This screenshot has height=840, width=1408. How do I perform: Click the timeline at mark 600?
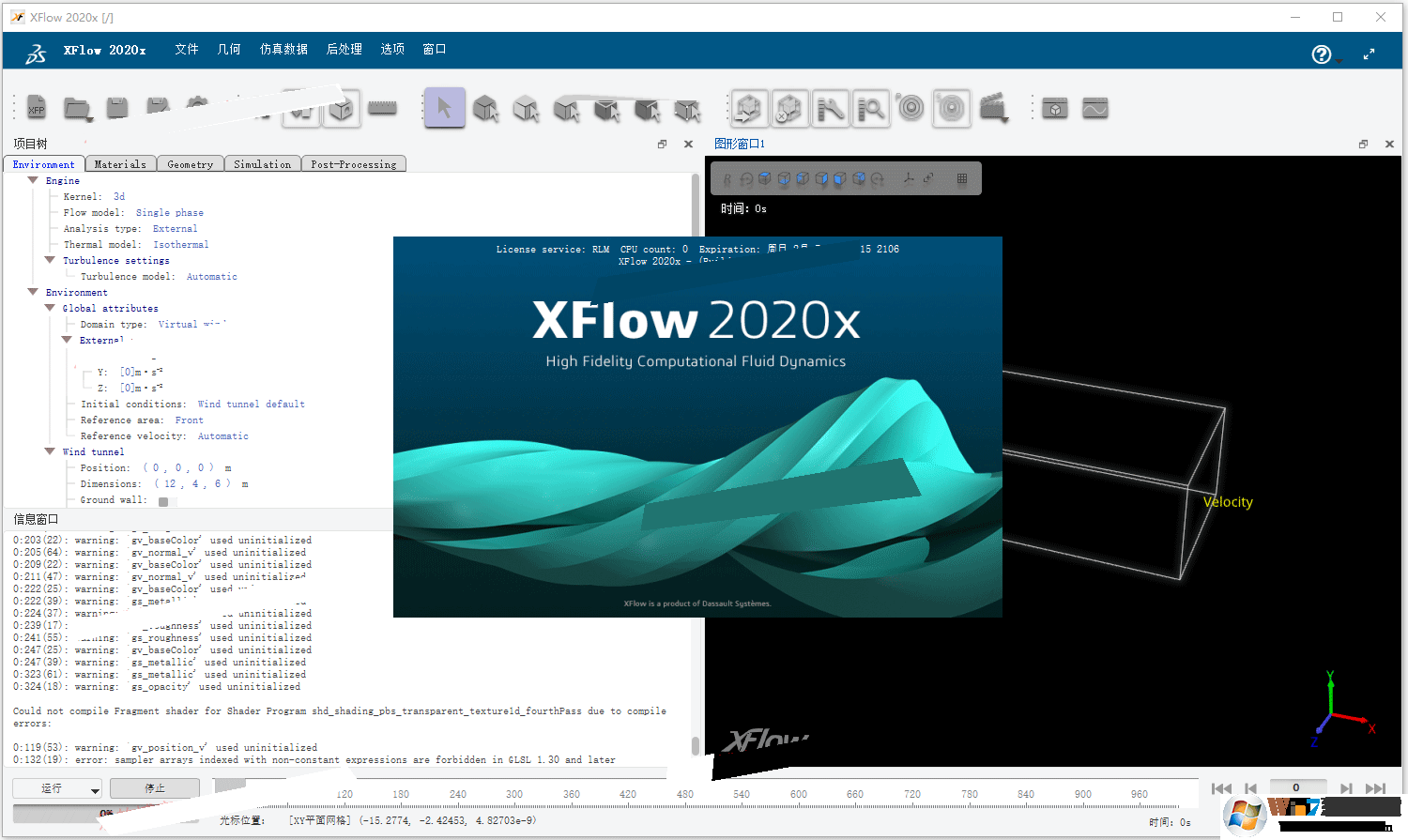tap(799, 794)
